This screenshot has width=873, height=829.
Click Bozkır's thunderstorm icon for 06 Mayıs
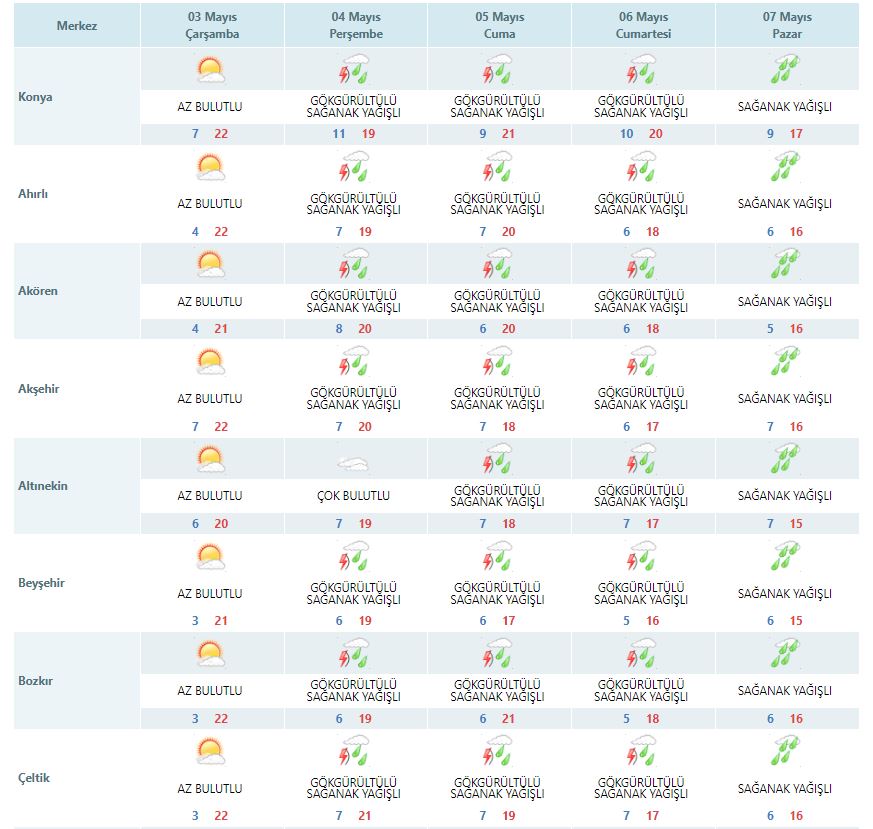[x=641, y=654]
